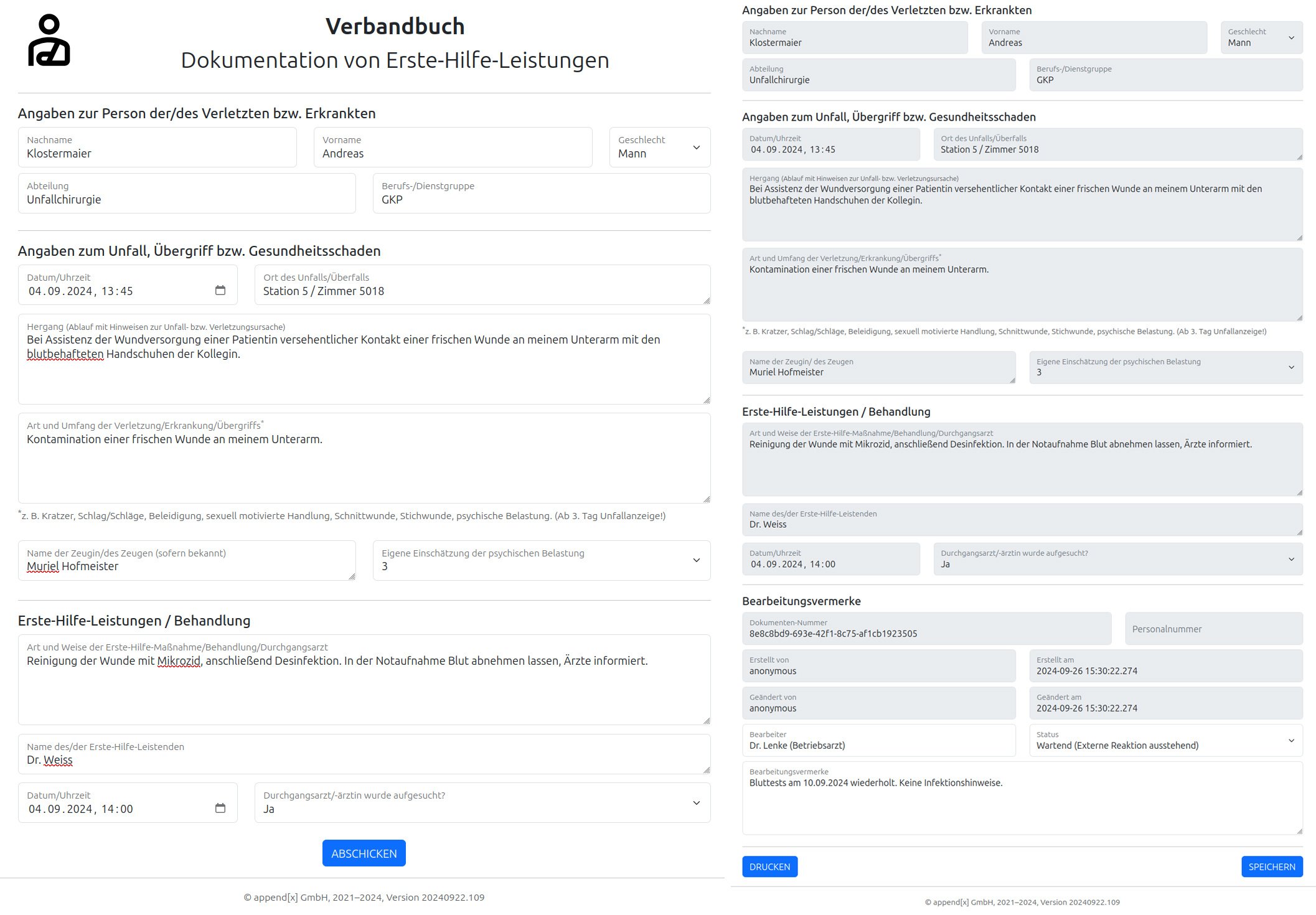Open Durchgangsarzt aufgesucht dropdown in left form
Screen dimensions: 1316x915
point(482,803)
